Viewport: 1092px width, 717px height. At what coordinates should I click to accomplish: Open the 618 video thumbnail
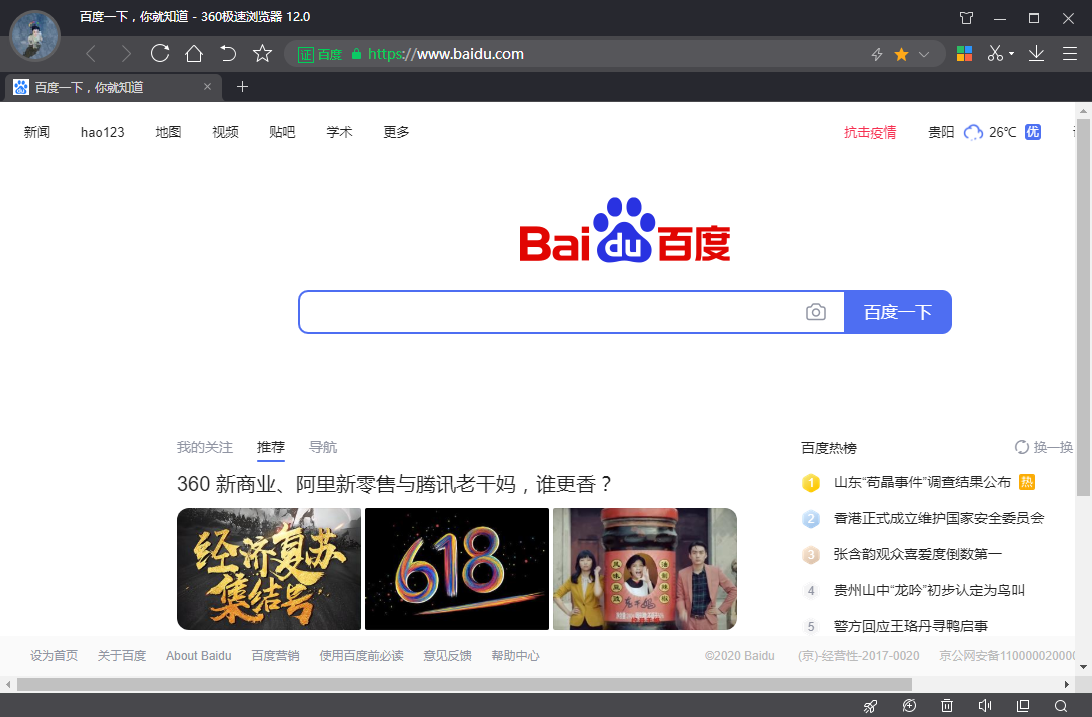(456, 569)
